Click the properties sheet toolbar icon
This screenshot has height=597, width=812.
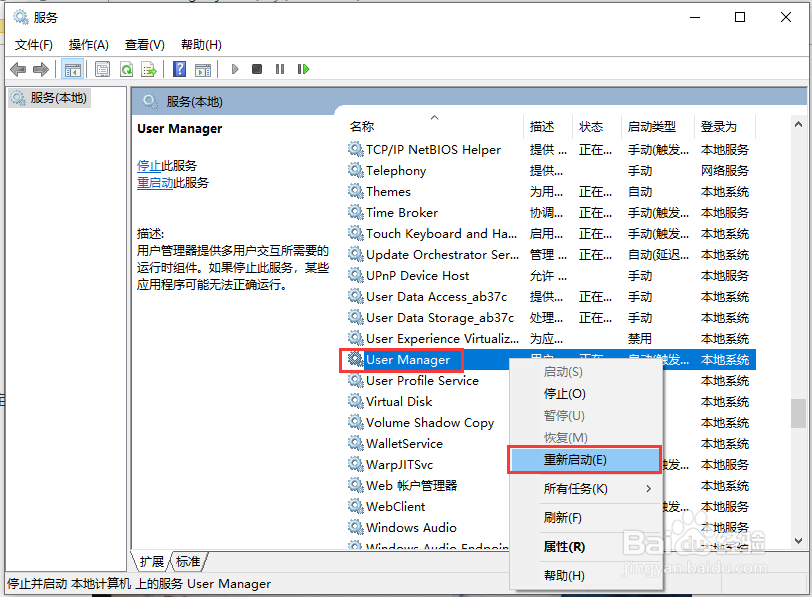[x=102, y=69]
